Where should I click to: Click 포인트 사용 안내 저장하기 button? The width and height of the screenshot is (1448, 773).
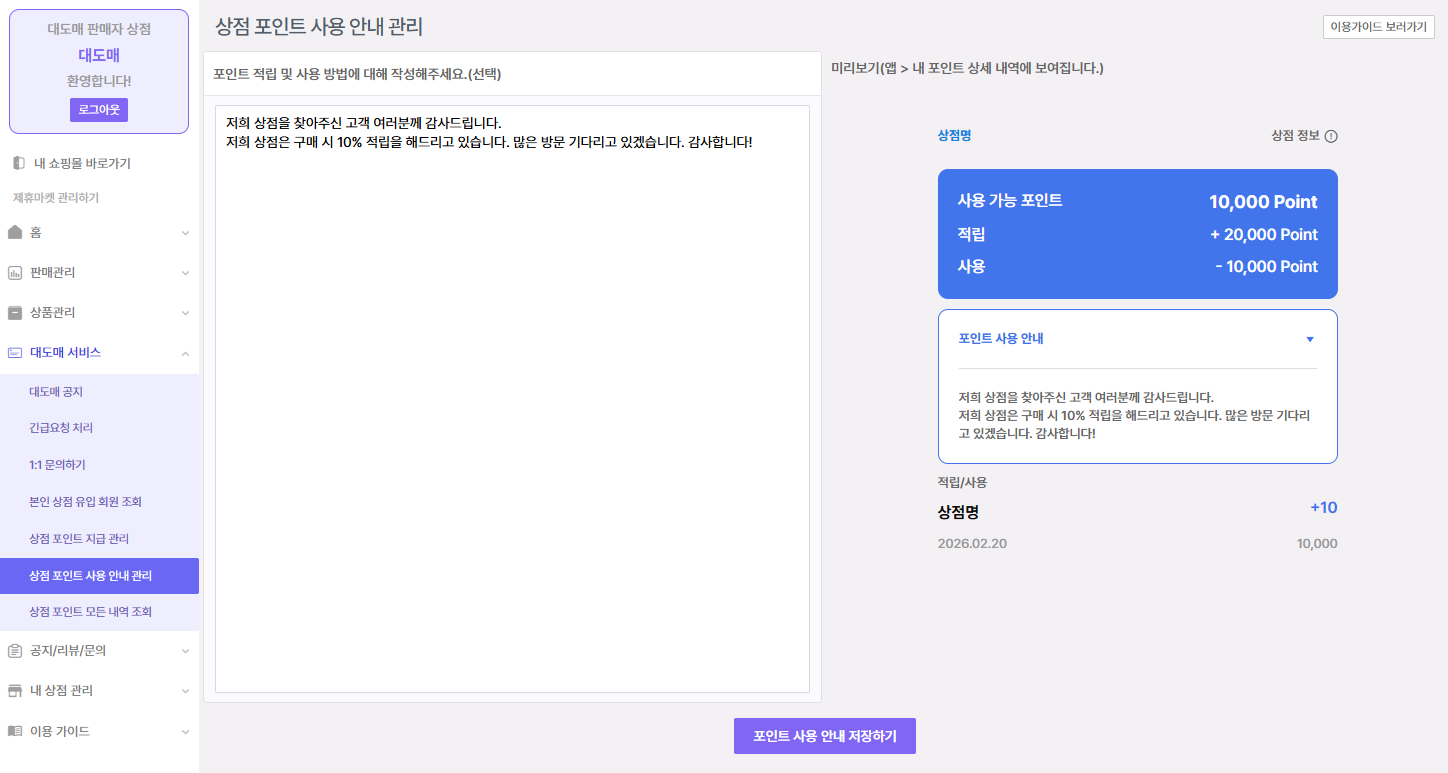[x=824, y=736]
